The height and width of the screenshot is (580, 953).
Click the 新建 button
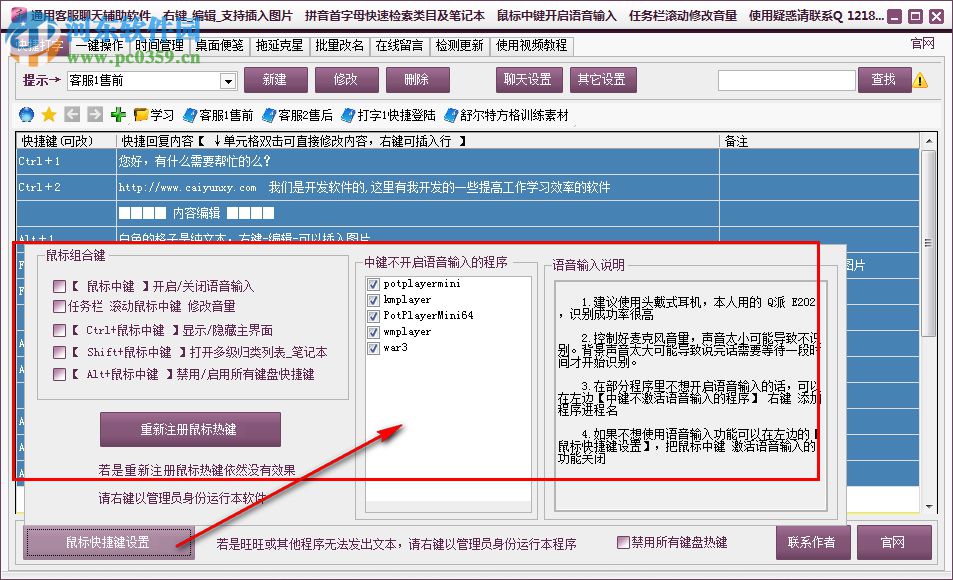(274, 79)
